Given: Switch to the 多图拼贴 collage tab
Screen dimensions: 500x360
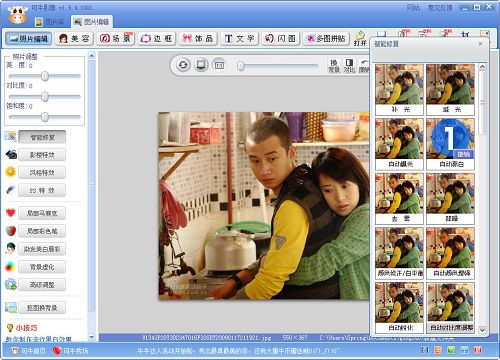Looking at the screenshot, I should [326, 39].
